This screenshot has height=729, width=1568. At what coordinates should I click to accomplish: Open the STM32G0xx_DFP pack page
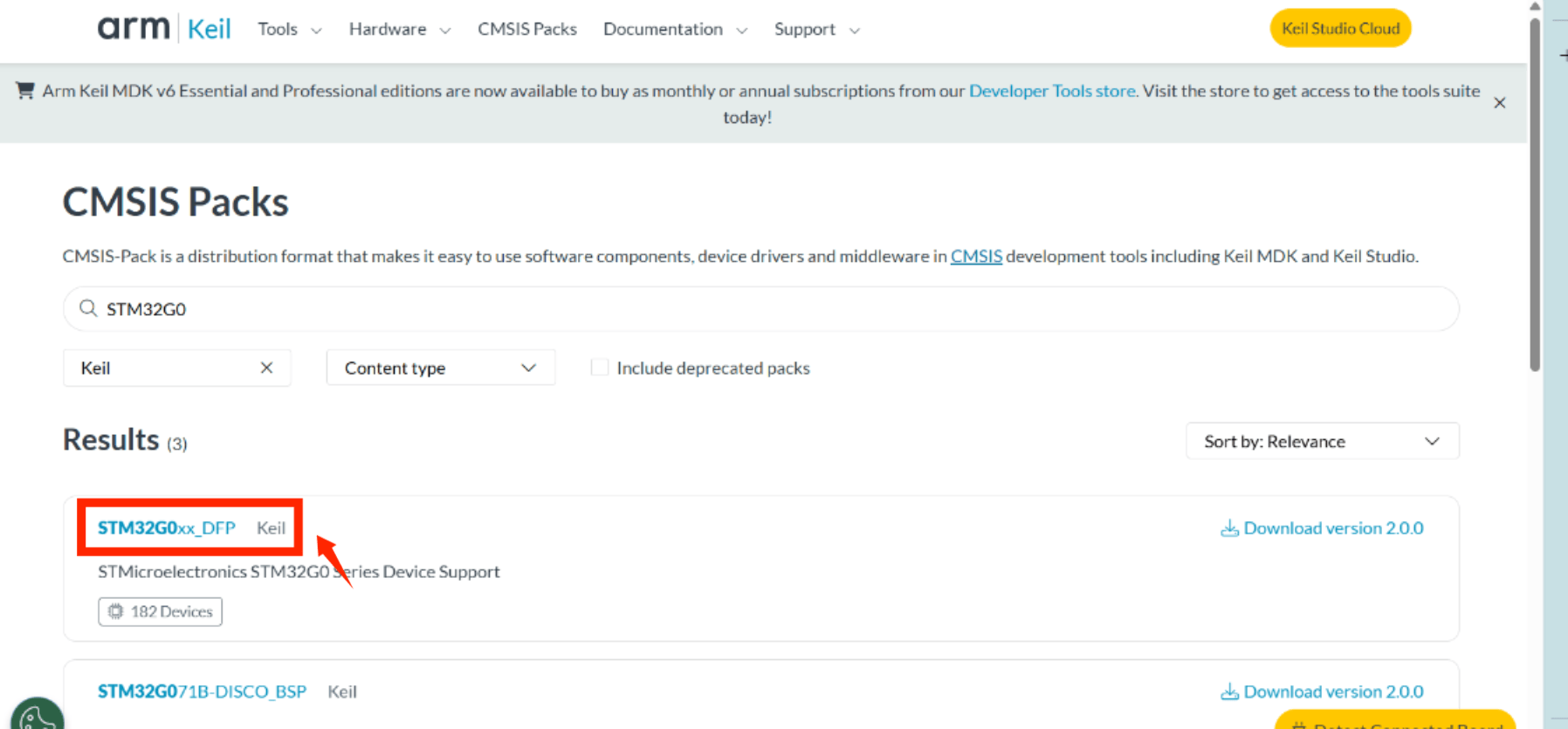166,527
